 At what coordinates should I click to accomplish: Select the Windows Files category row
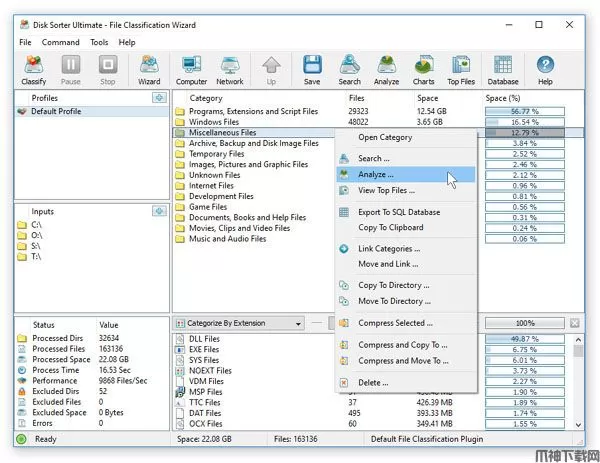pos(214,121)
